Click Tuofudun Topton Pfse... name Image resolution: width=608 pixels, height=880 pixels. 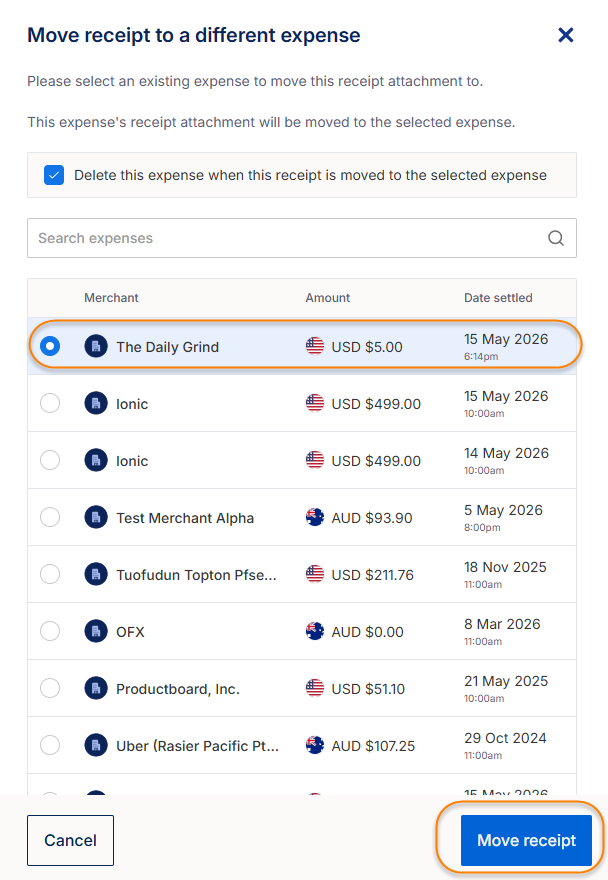196,575
